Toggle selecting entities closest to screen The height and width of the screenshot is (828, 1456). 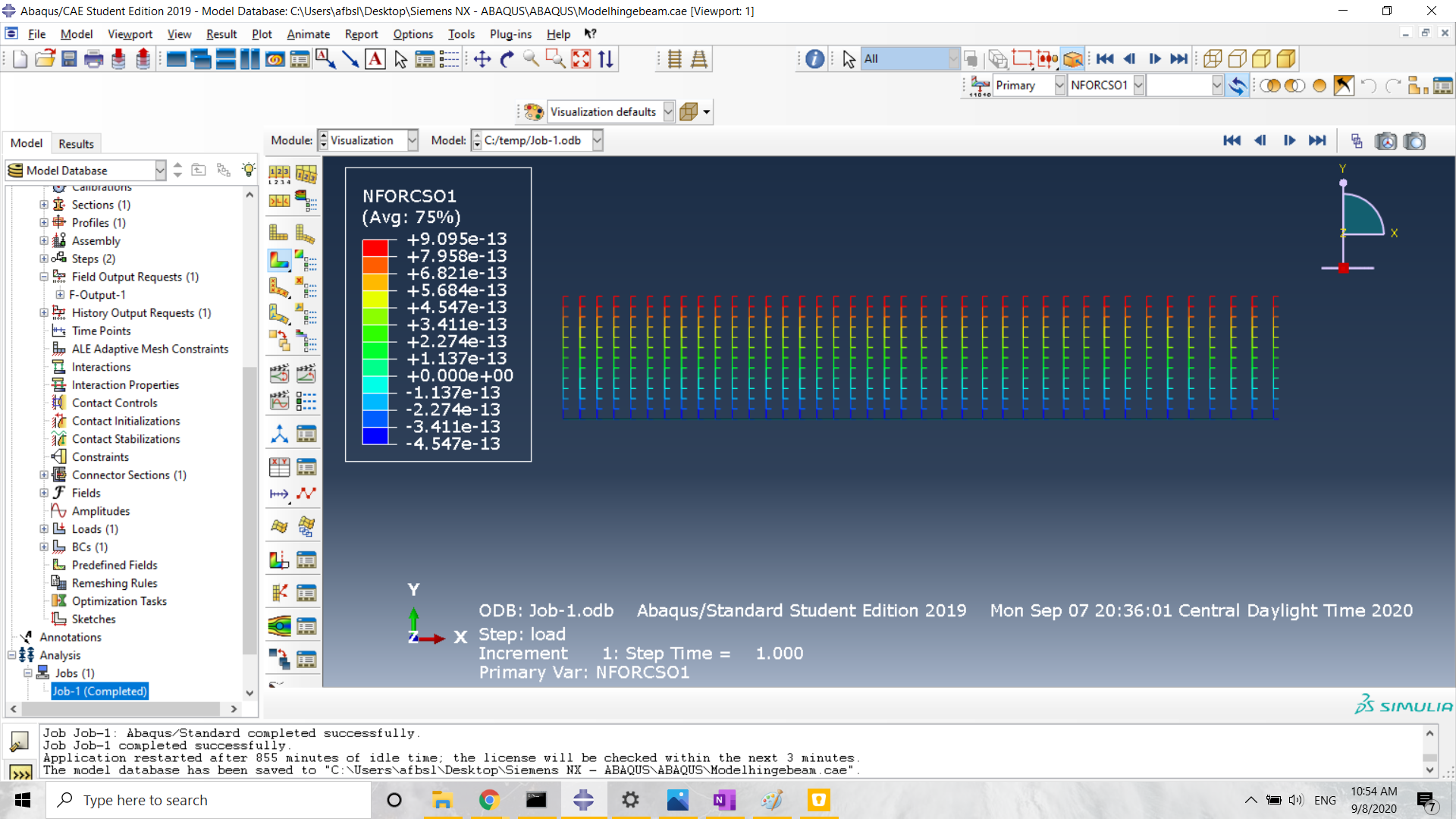click(x=1072, y=59)
